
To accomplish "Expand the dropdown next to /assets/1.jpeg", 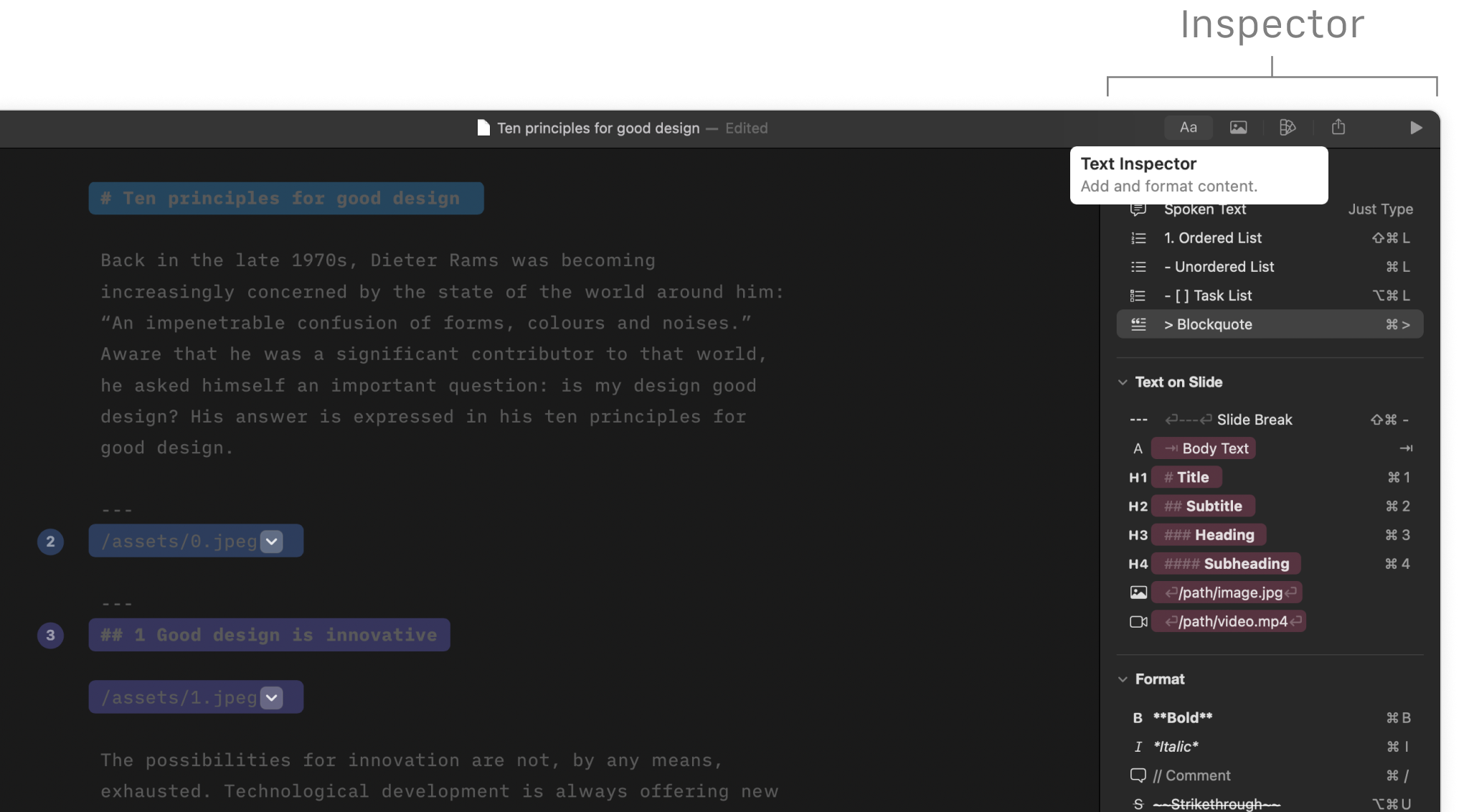I will click(270, 697).
